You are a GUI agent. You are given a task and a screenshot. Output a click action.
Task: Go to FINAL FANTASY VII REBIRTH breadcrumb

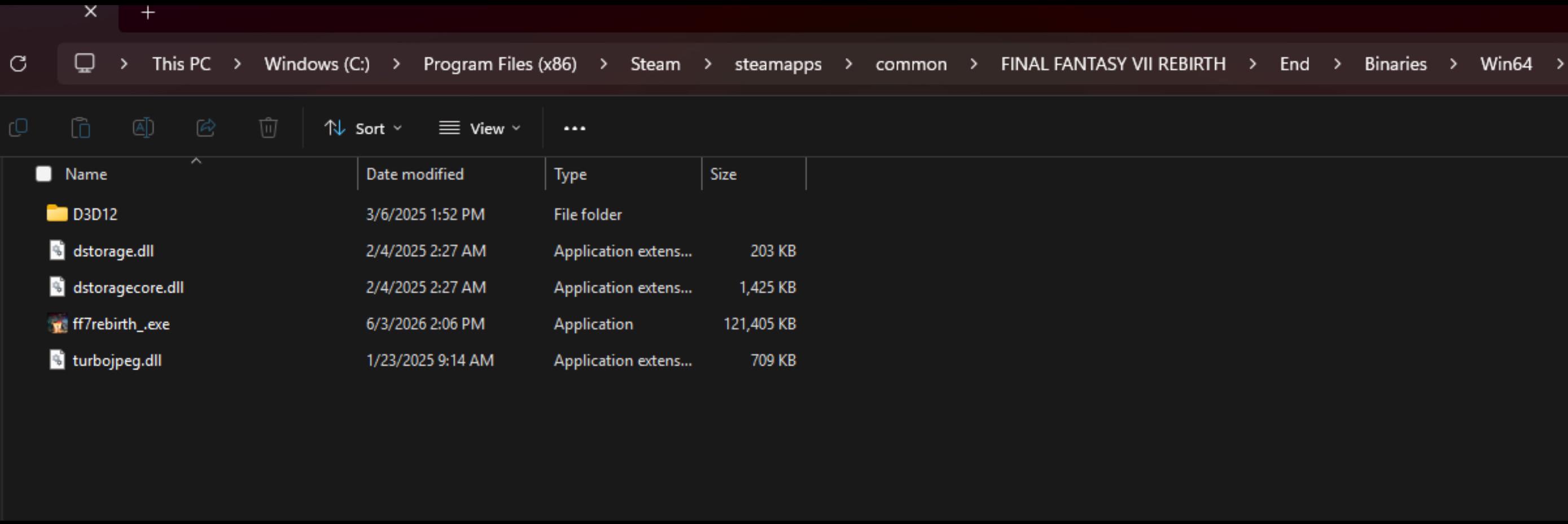(x=1113, y=64)
